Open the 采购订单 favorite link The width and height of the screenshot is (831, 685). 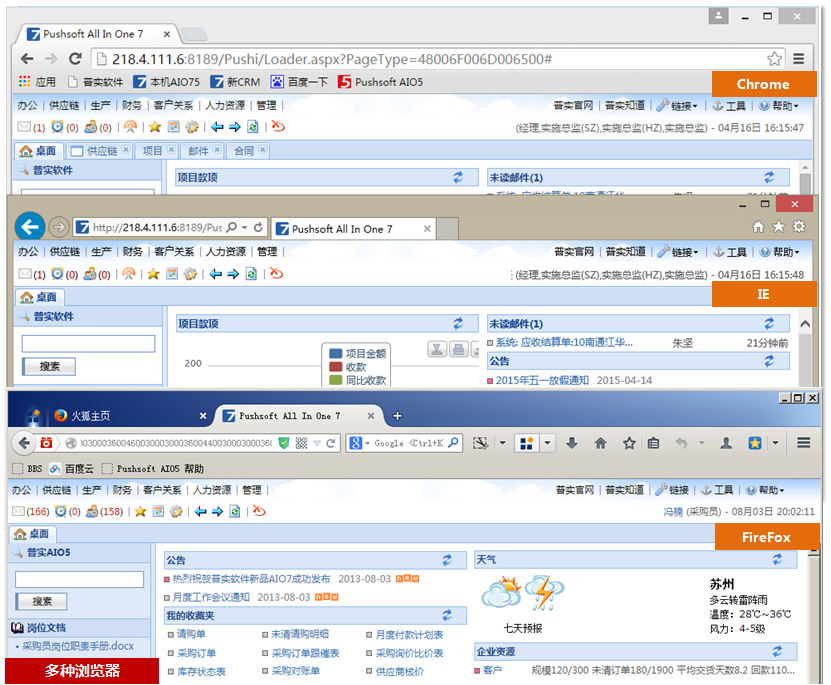[x=196, y=653]
